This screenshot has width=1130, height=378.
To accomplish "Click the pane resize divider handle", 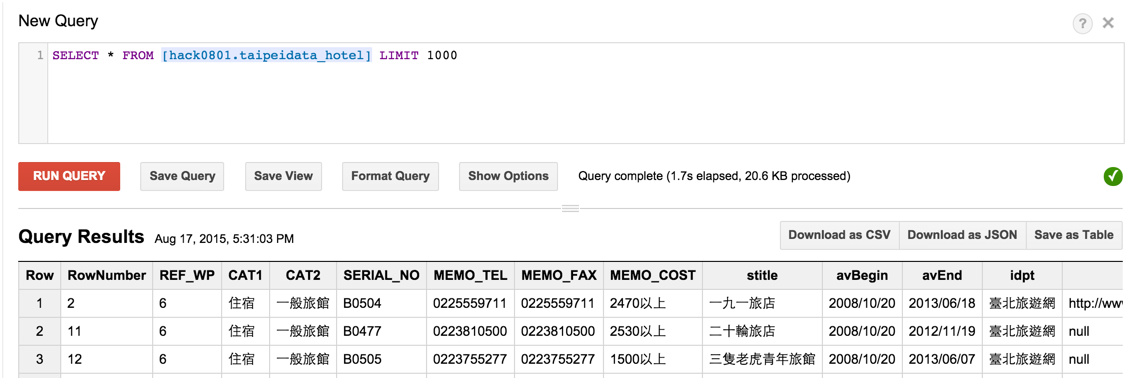I will (x=570, y=209).
